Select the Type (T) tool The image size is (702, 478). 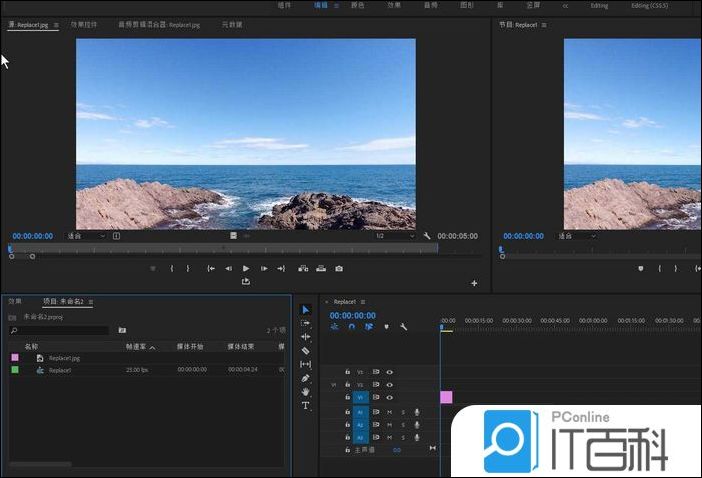coord(306,406)
